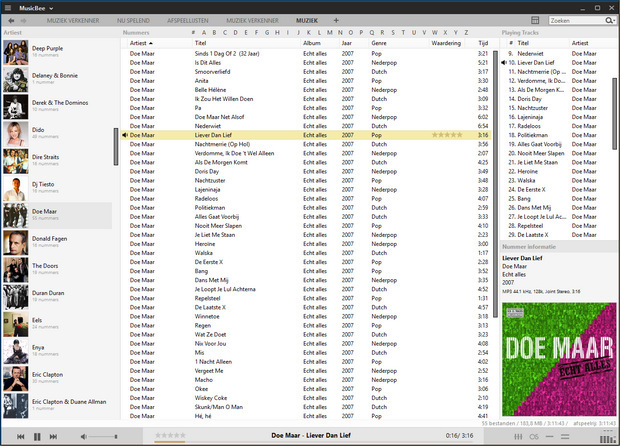Skip to the next track
Screen dimensions: 620x446
pyautogui.click(x=53, y=437)
